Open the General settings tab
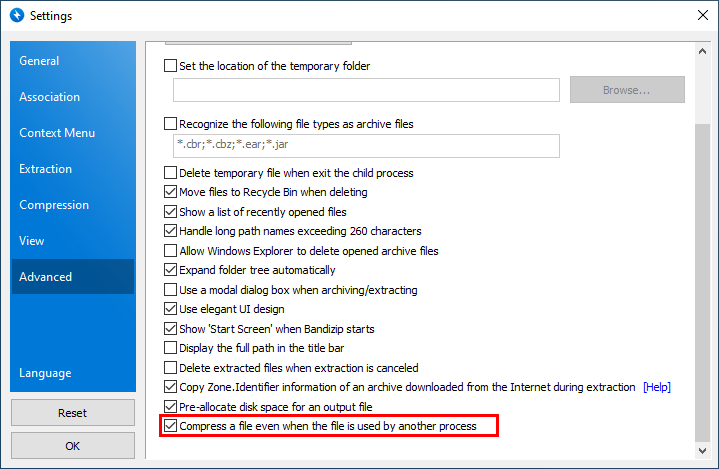The height and width of the screenshot is (469, 719). (39, 61)
